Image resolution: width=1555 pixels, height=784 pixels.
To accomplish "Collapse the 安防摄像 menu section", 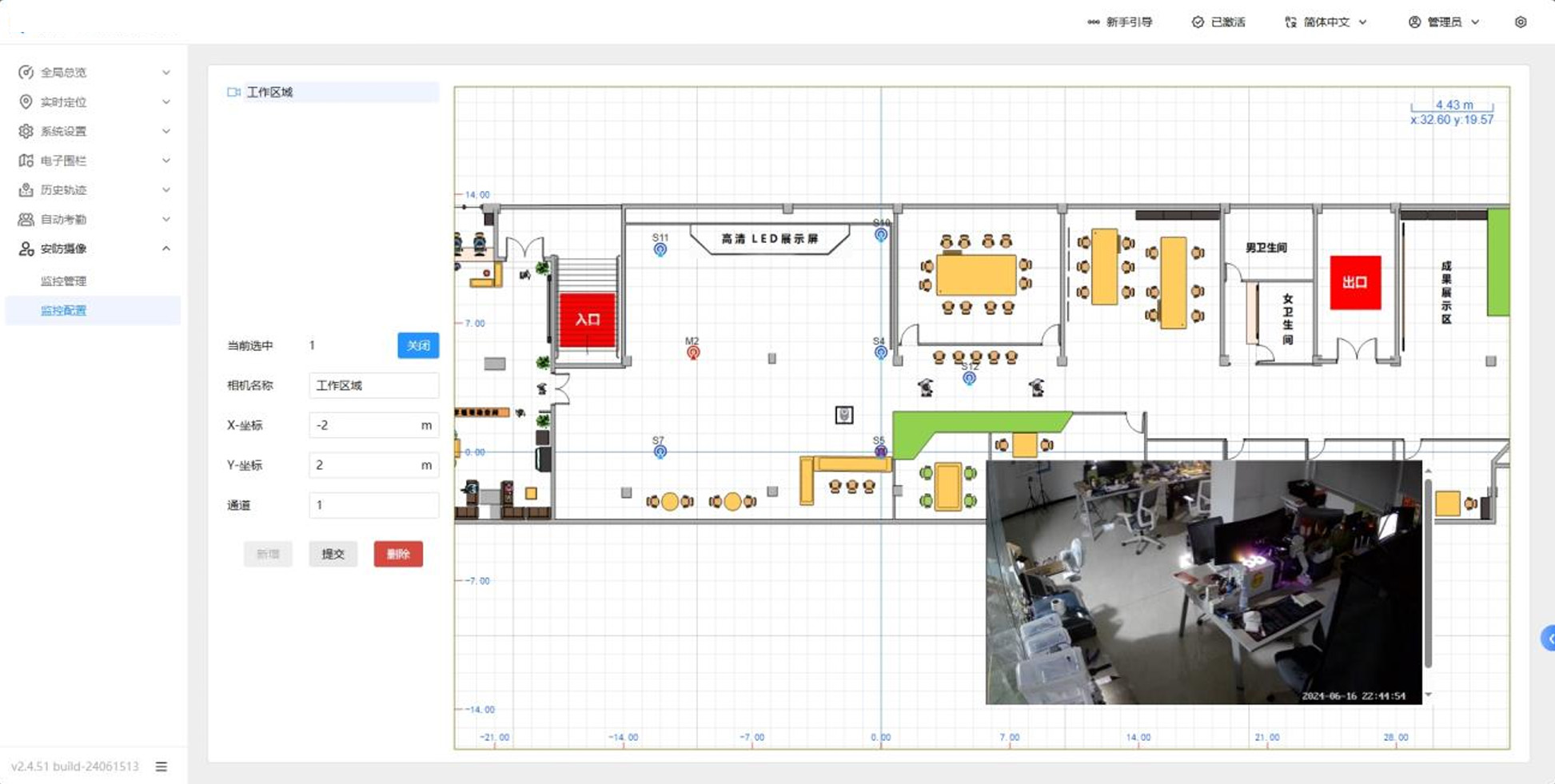I will [94, 249].
